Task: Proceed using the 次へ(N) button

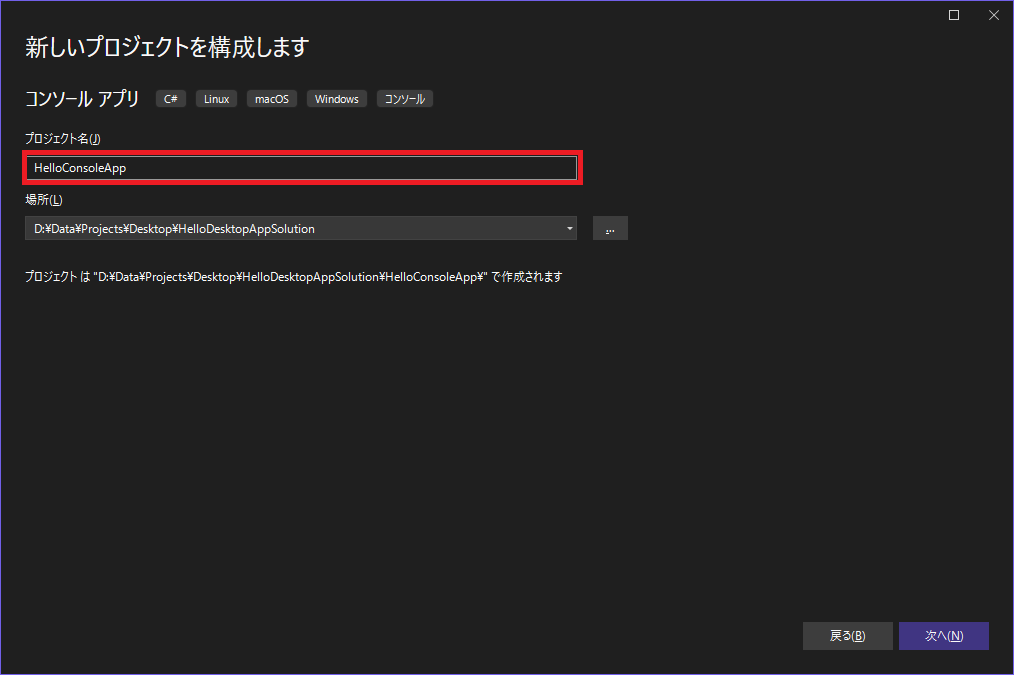Action: [x=943, y=636]
